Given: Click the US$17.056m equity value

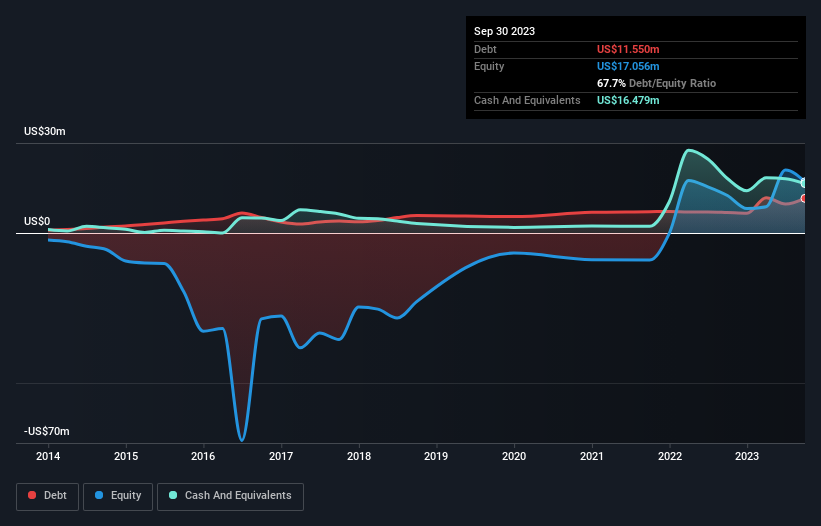Looking at the screenshot, I should 628,66.
